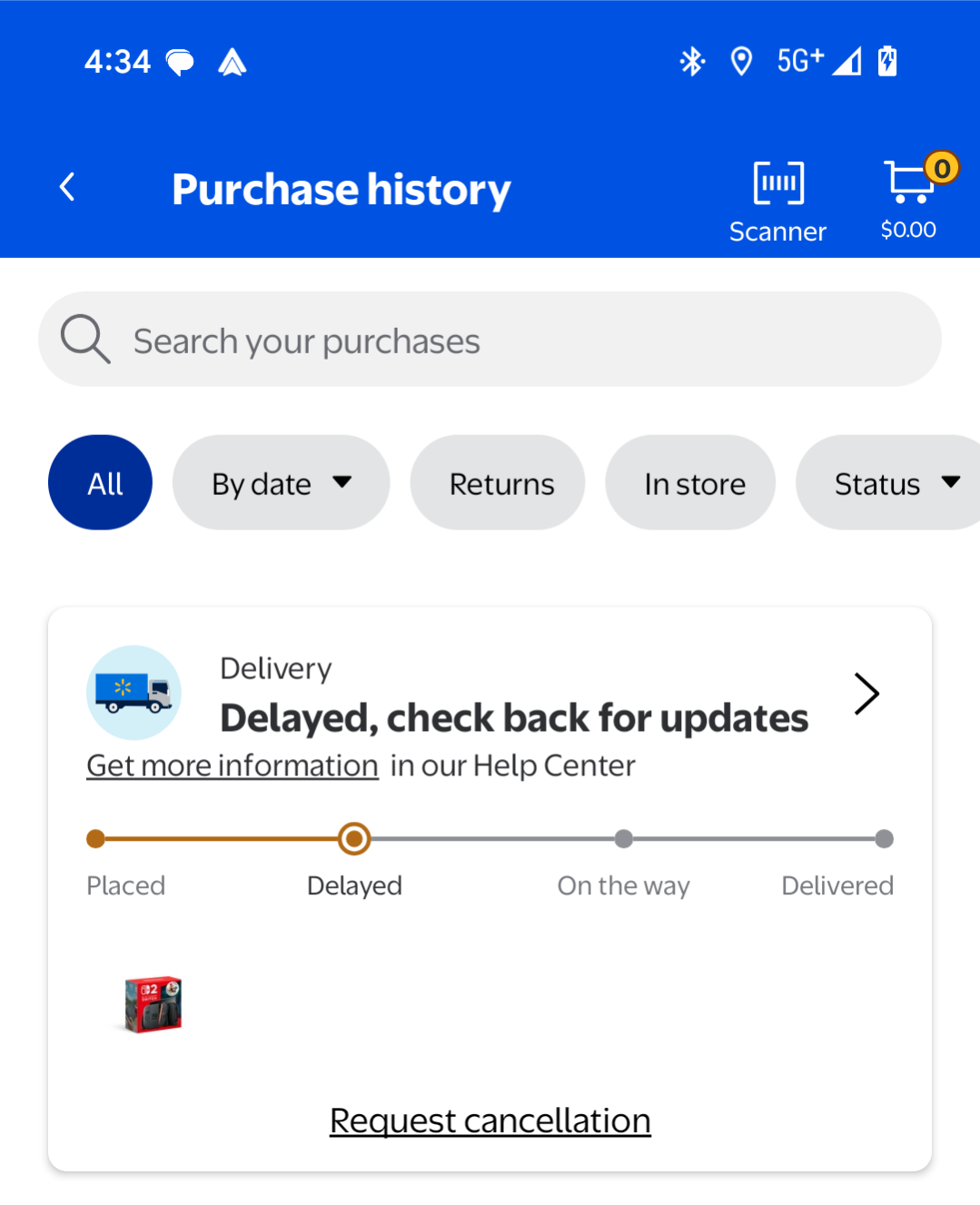The image size is (980, 1205).
Task: Open the Get more information link
Action: pos(233,765)
